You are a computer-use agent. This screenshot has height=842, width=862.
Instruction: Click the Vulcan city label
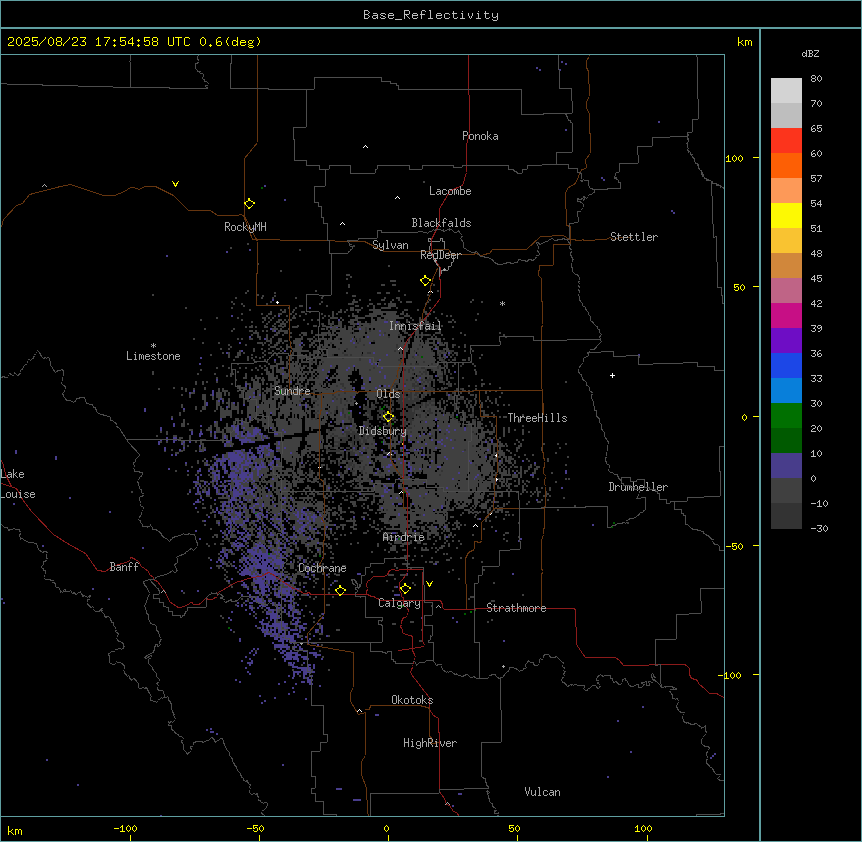543,792
